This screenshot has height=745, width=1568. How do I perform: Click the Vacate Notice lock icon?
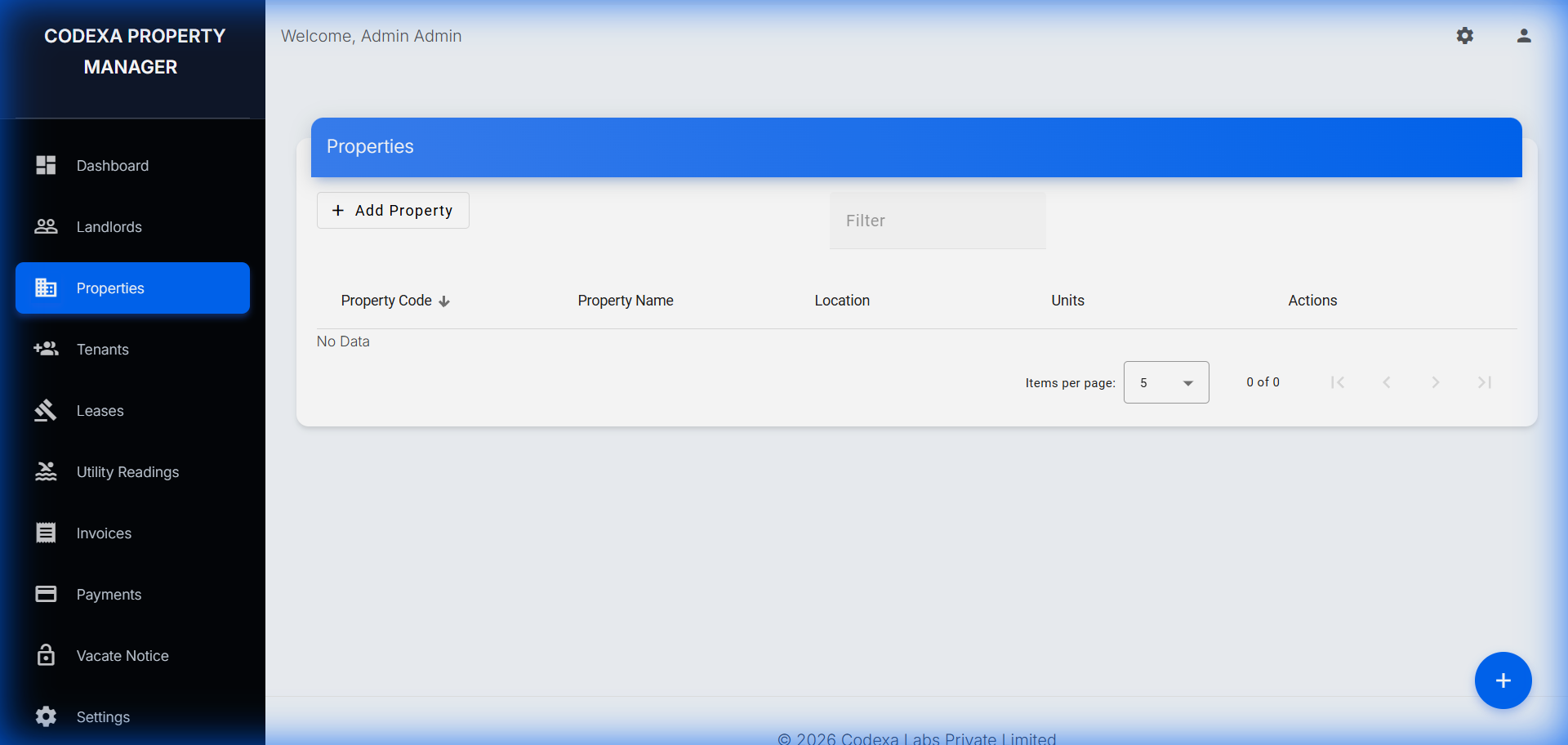click(46, 655)
